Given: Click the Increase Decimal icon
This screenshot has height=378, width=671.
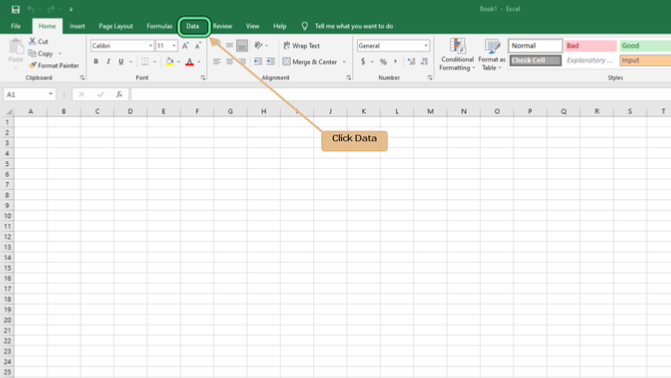Looking at the screenshot, I should point(411,62).
